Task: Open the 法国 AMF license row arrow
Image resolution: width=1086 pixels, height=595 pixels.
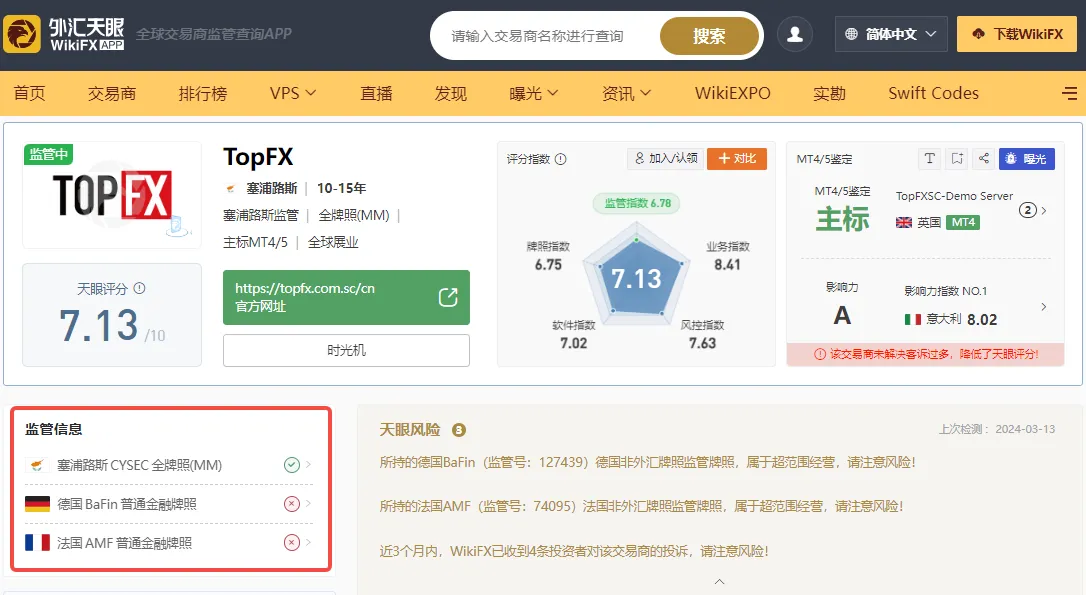Action: click(x=309, y=542)
